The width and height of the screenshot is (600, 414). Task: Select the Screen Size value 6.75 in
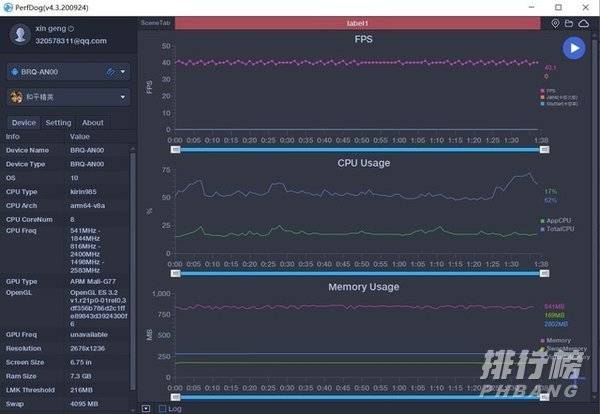[81, 362]
